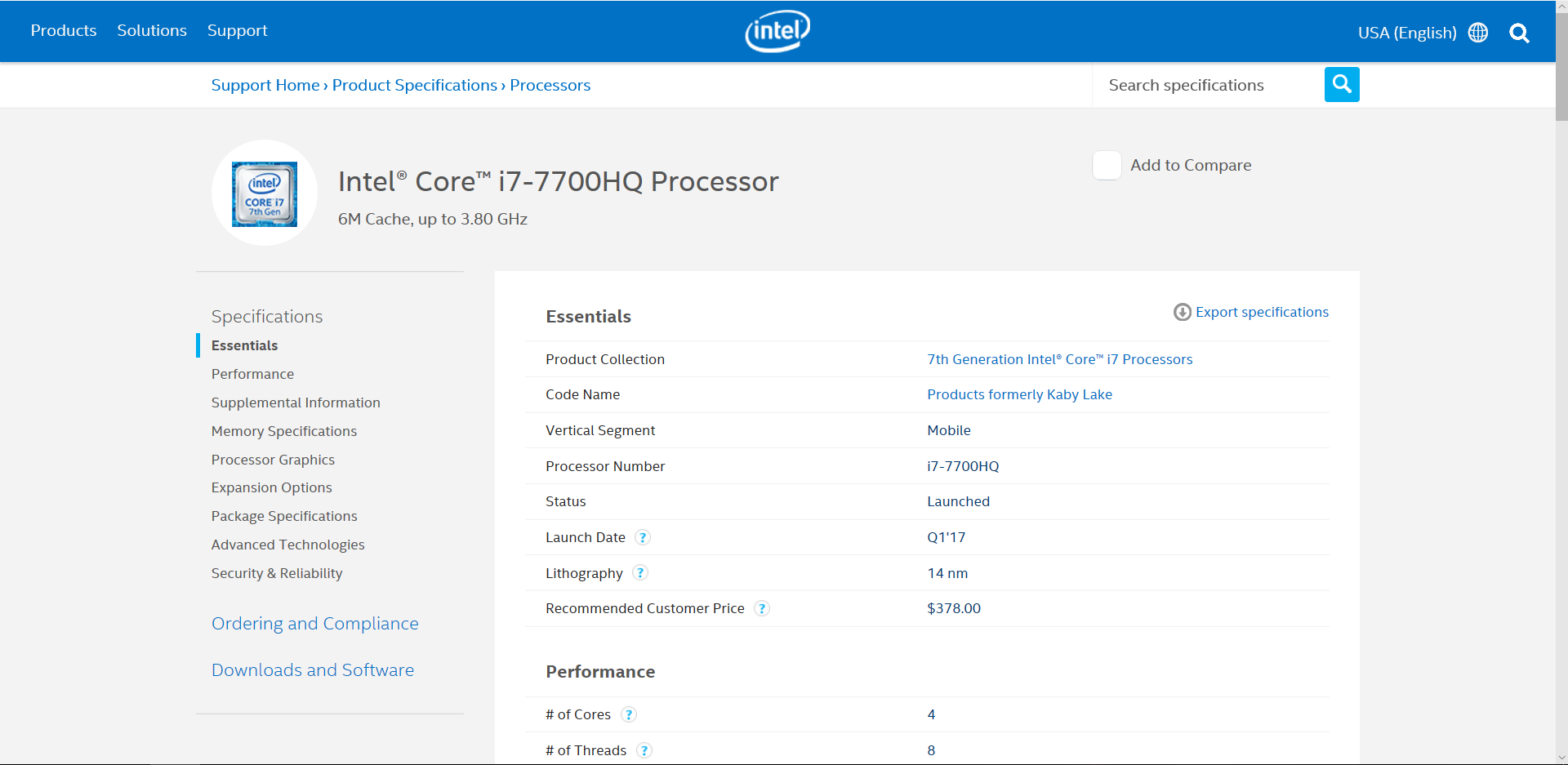Open help icon beside Lithography

[x=640, y=573]
